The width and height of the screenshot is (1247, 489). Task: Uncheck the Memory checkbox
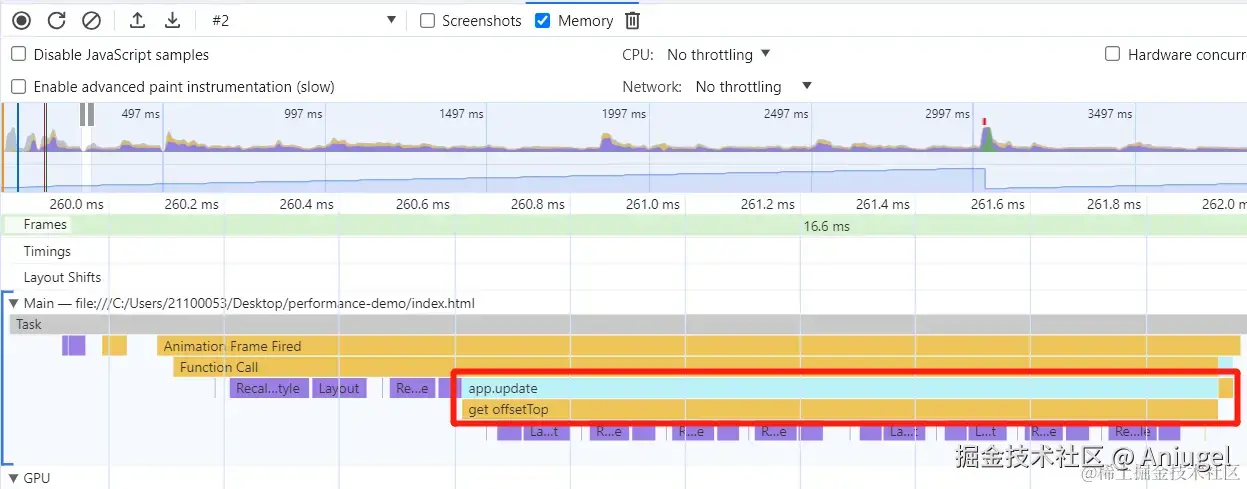pos(543,20)
